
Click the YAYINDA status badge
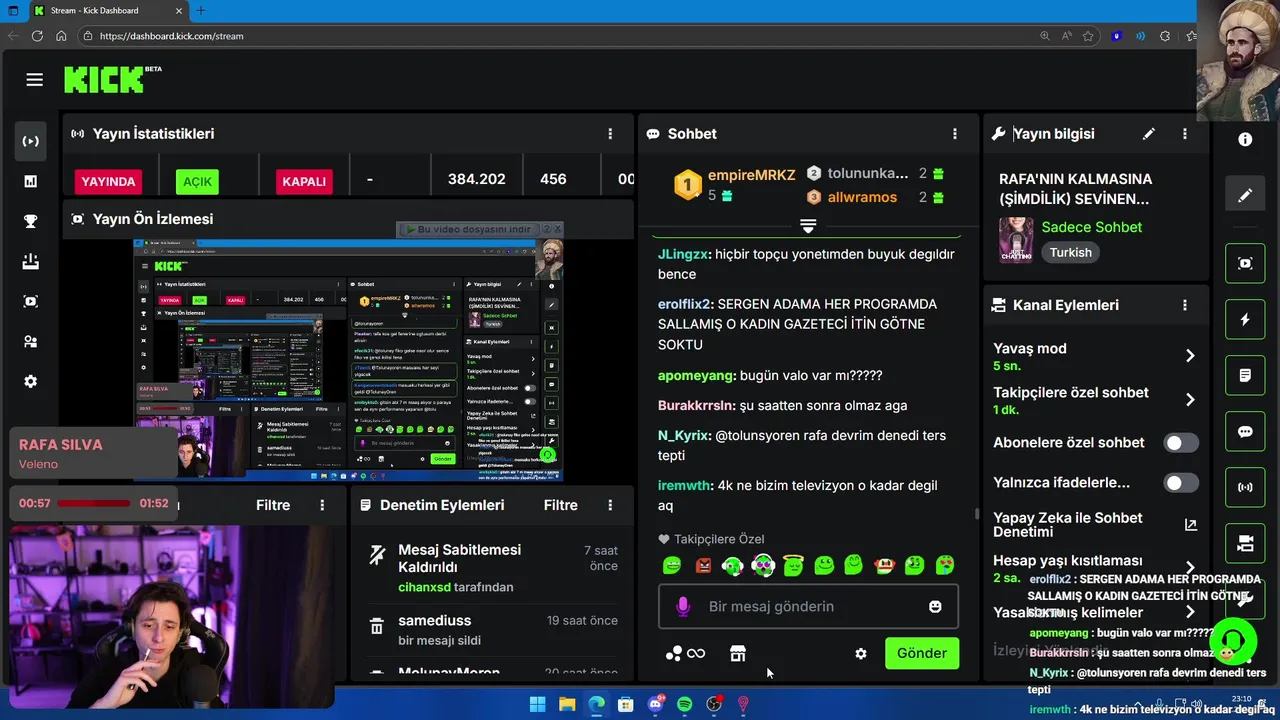(x=108, y=181)
